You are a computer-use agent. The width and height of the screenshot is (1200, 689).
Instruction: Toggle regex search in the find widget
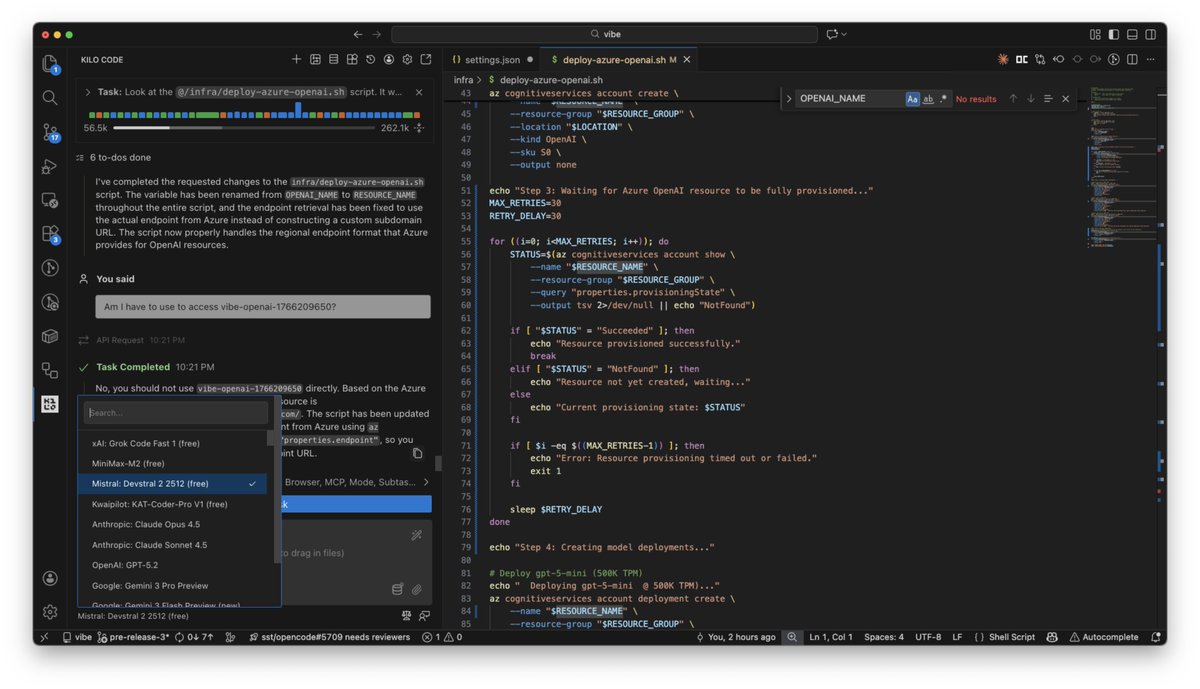pos(943,98)
